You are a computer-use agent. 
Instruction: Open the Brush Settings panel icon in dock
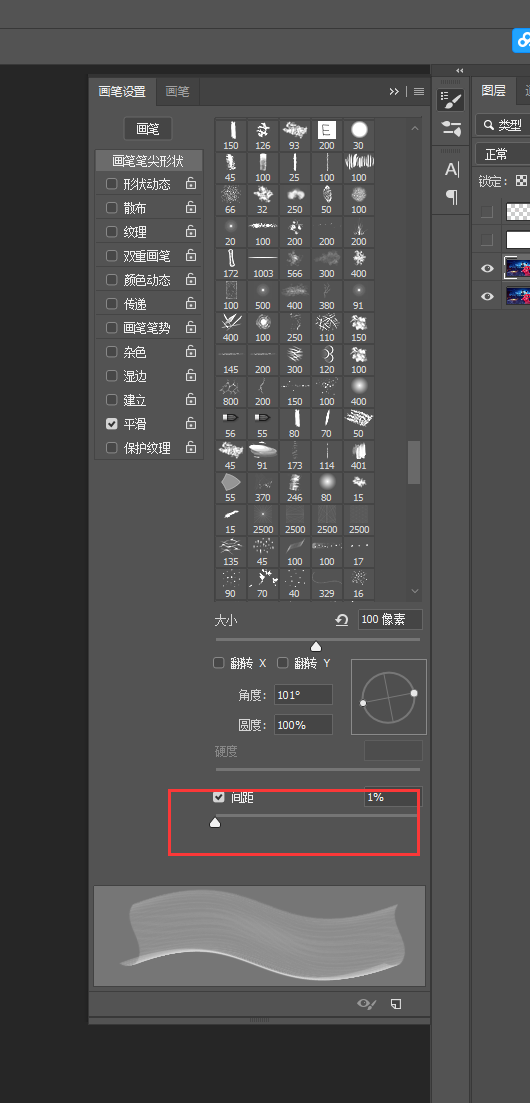(451, 101)
